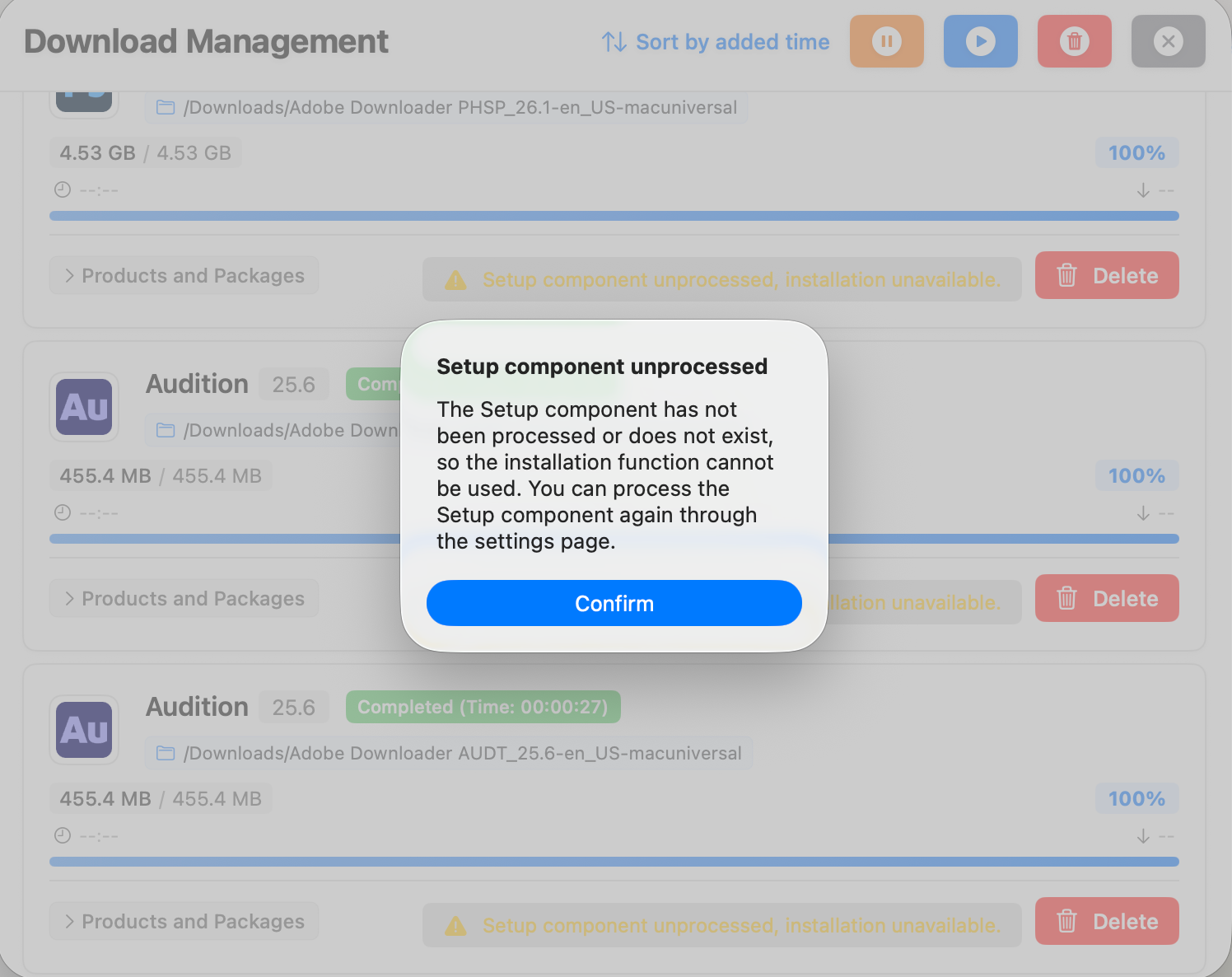Click the Audition app icon in bottom item
The height and width of the screenshot is (977, 1232).
(84, 730)
